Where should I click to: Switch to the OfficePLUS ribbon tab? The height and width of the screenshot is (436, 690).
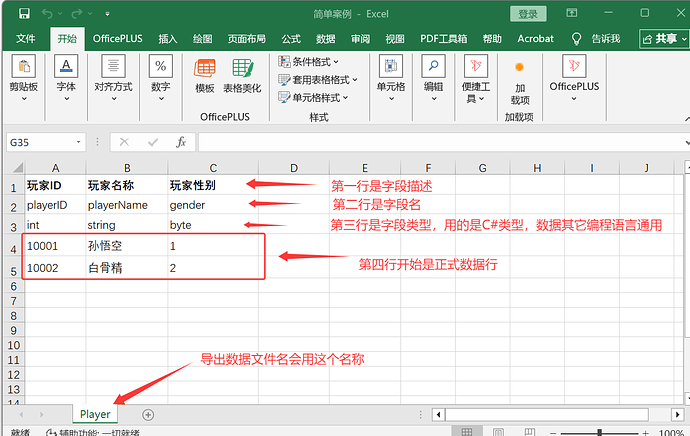click(117, 39)
